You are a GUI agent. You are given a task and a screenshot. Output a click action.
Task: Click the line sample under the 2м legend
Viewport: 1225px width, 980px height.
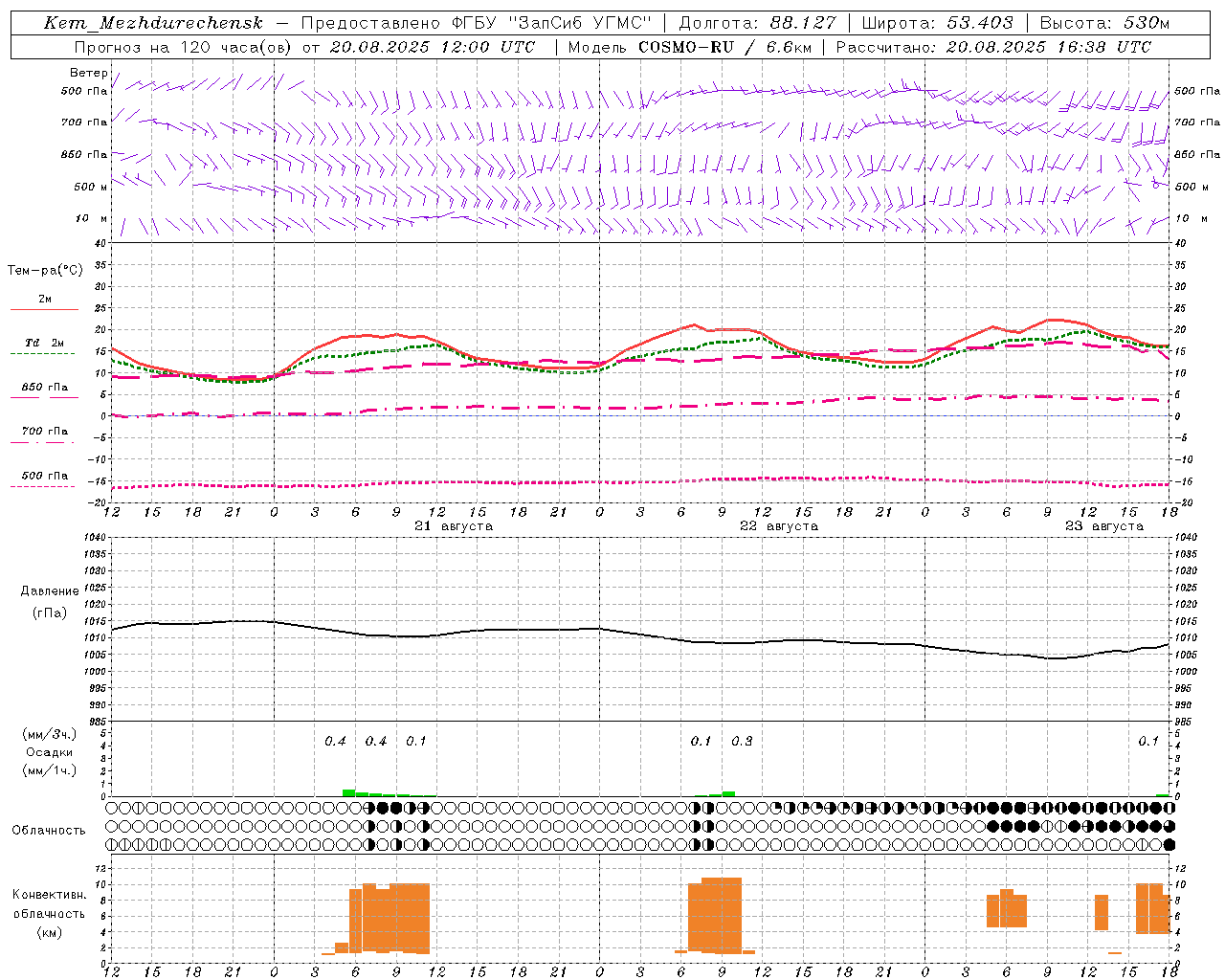tap(44, 310)
